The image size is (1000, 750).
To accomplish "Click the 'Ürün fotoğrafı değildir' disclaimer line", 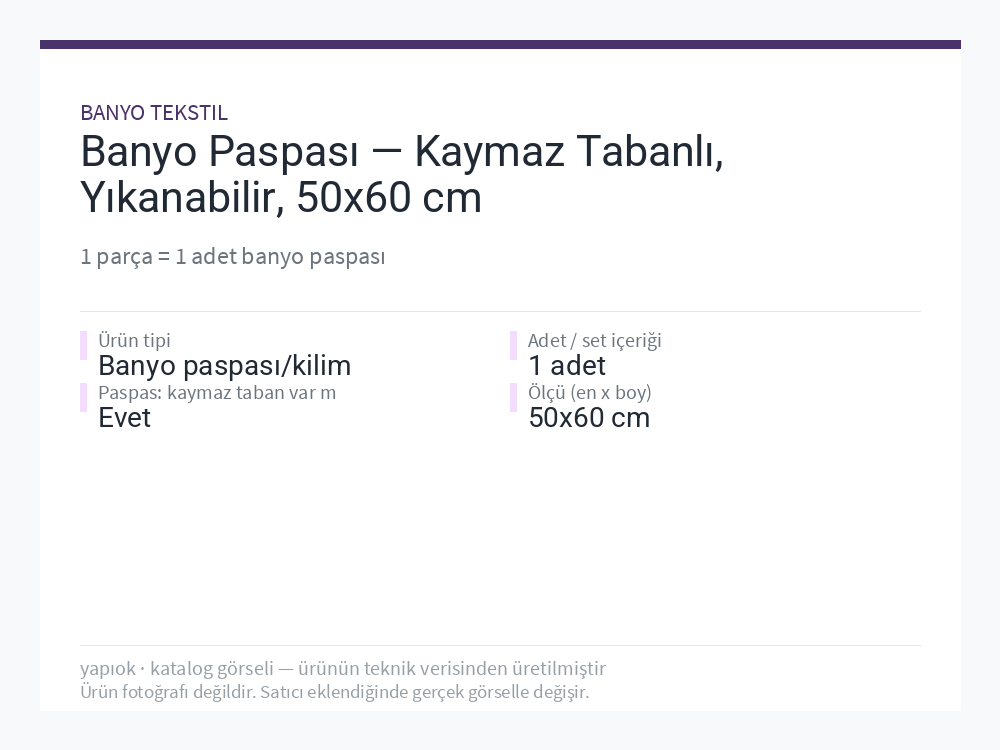I will (334, 692).
